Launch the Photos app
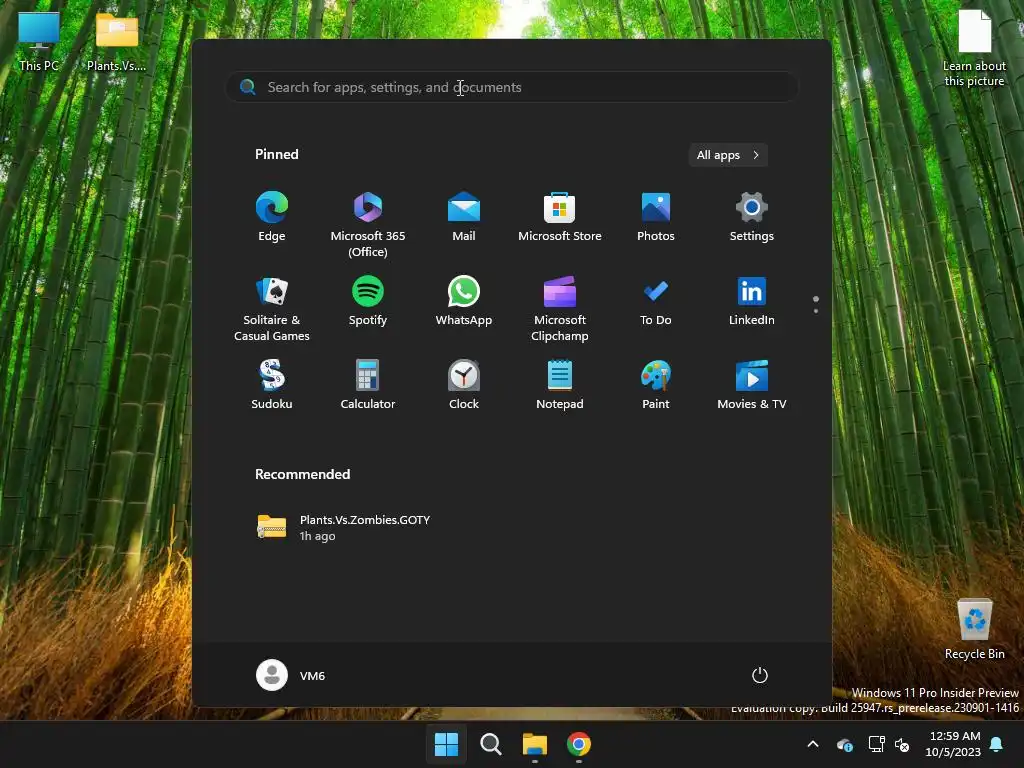Screen dimensions: 1024x768 tap(656, 217)
